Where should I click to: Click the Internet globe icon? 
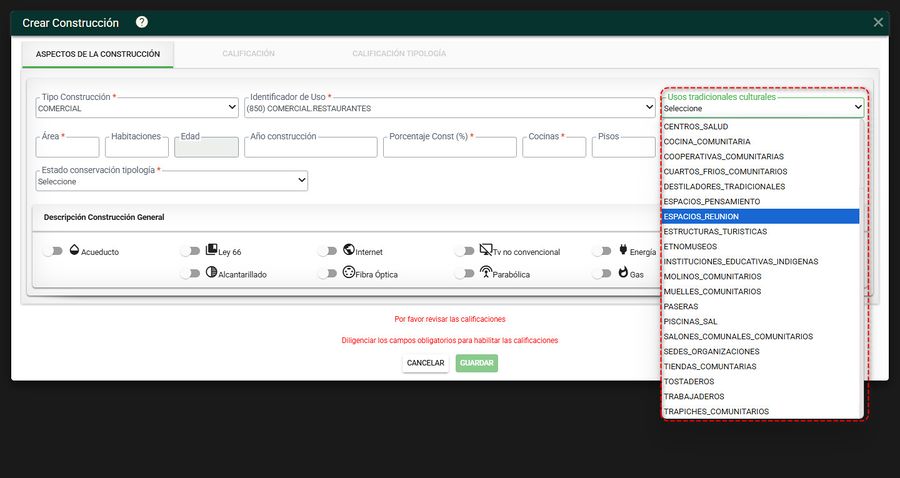tap(349, 249)
